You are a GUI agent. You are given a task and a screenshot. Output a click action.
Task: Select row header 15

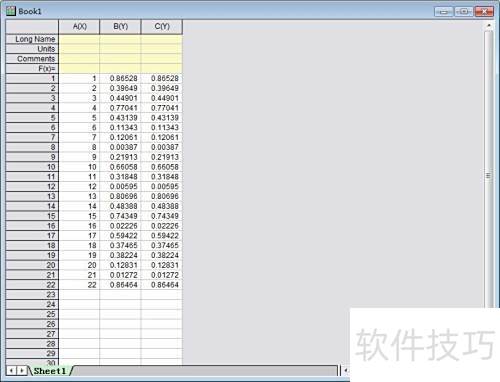(x=32, y=216)
